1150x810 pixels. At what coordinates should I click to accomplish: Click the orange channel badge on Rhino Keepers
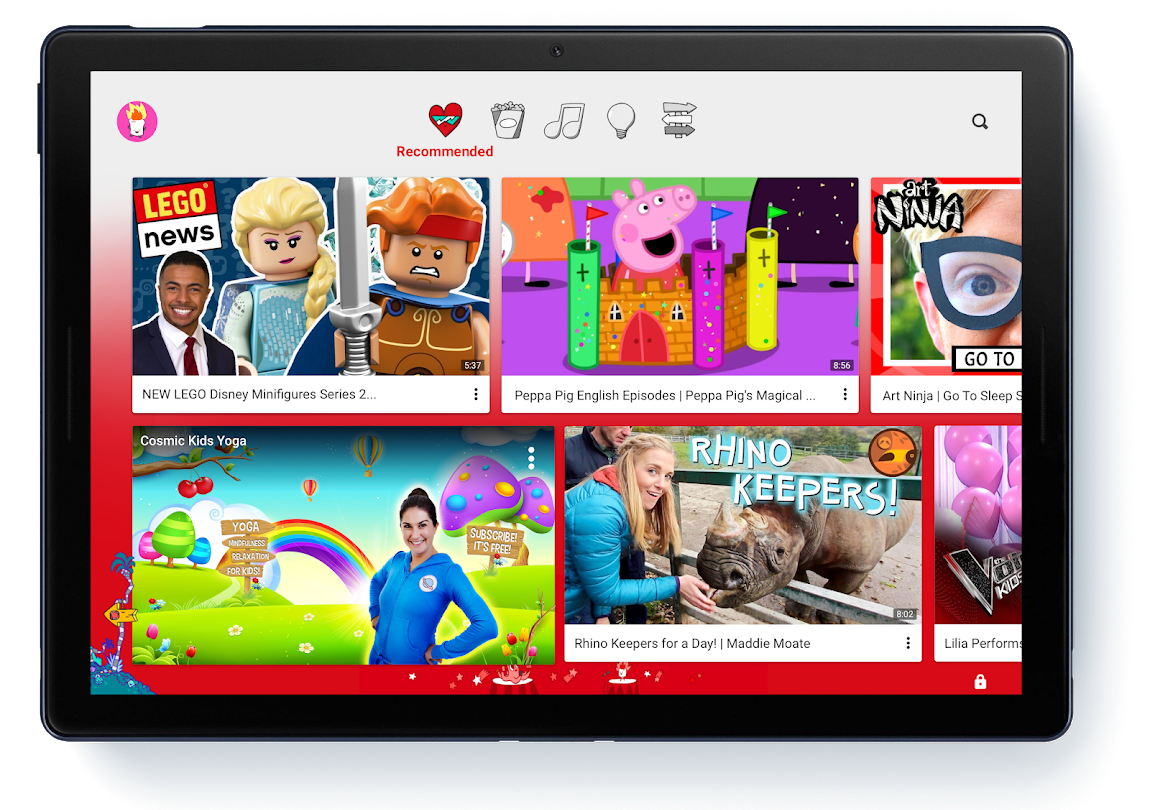[x=893, y=452]
